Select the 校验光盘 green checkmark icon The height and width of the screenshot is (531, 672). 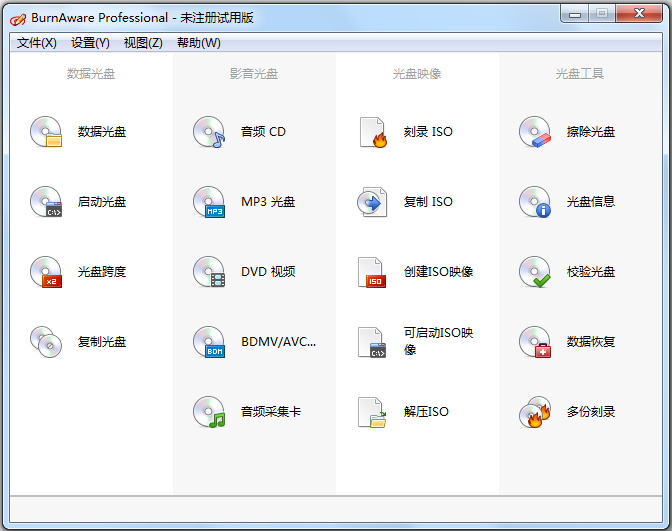pyautogui.click(x=535, y=272)
